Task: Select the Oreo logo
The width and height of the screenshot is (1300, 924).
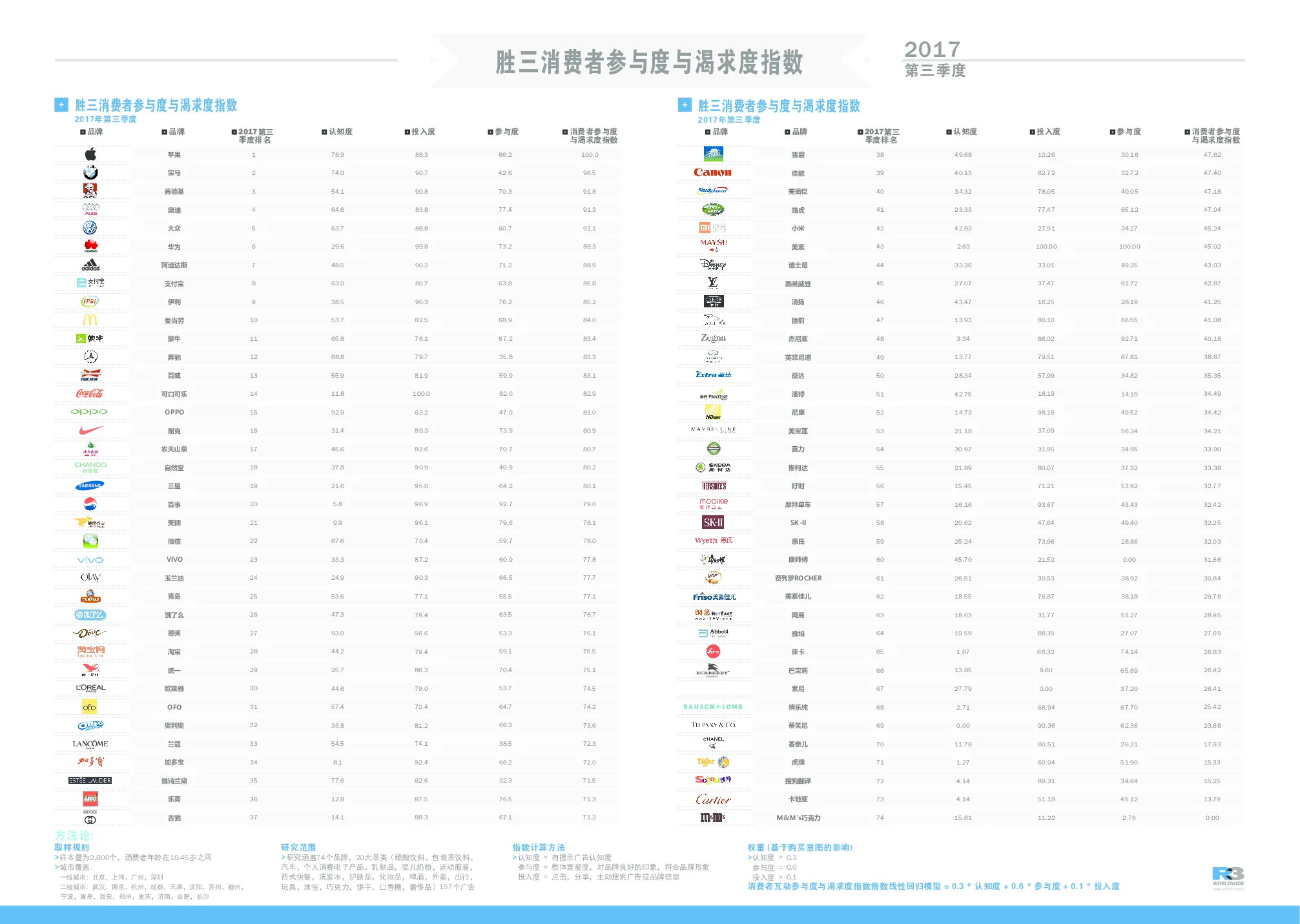Action: point(90,726)
